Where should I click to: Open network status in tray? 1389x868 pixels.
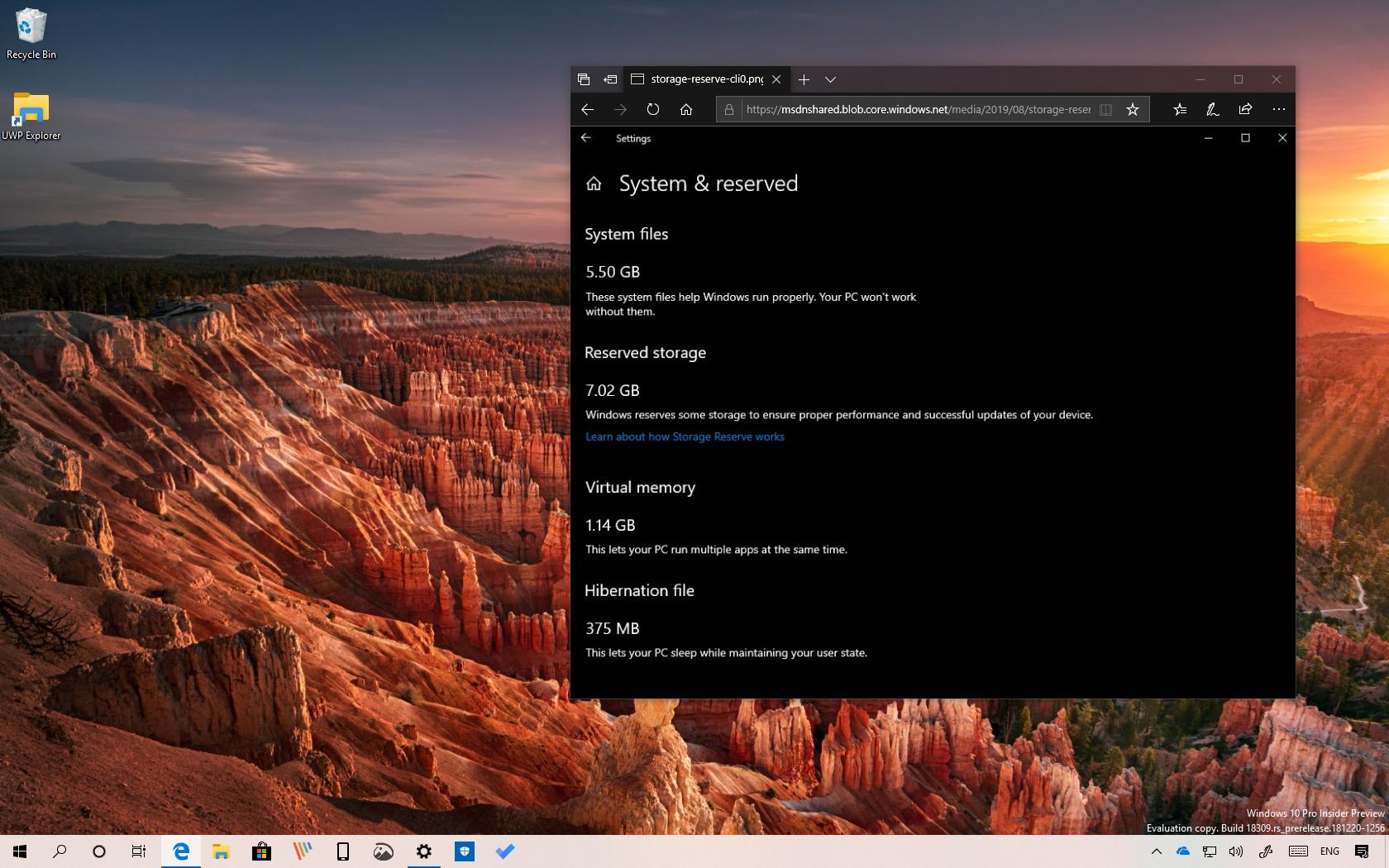coord(1210,851)
